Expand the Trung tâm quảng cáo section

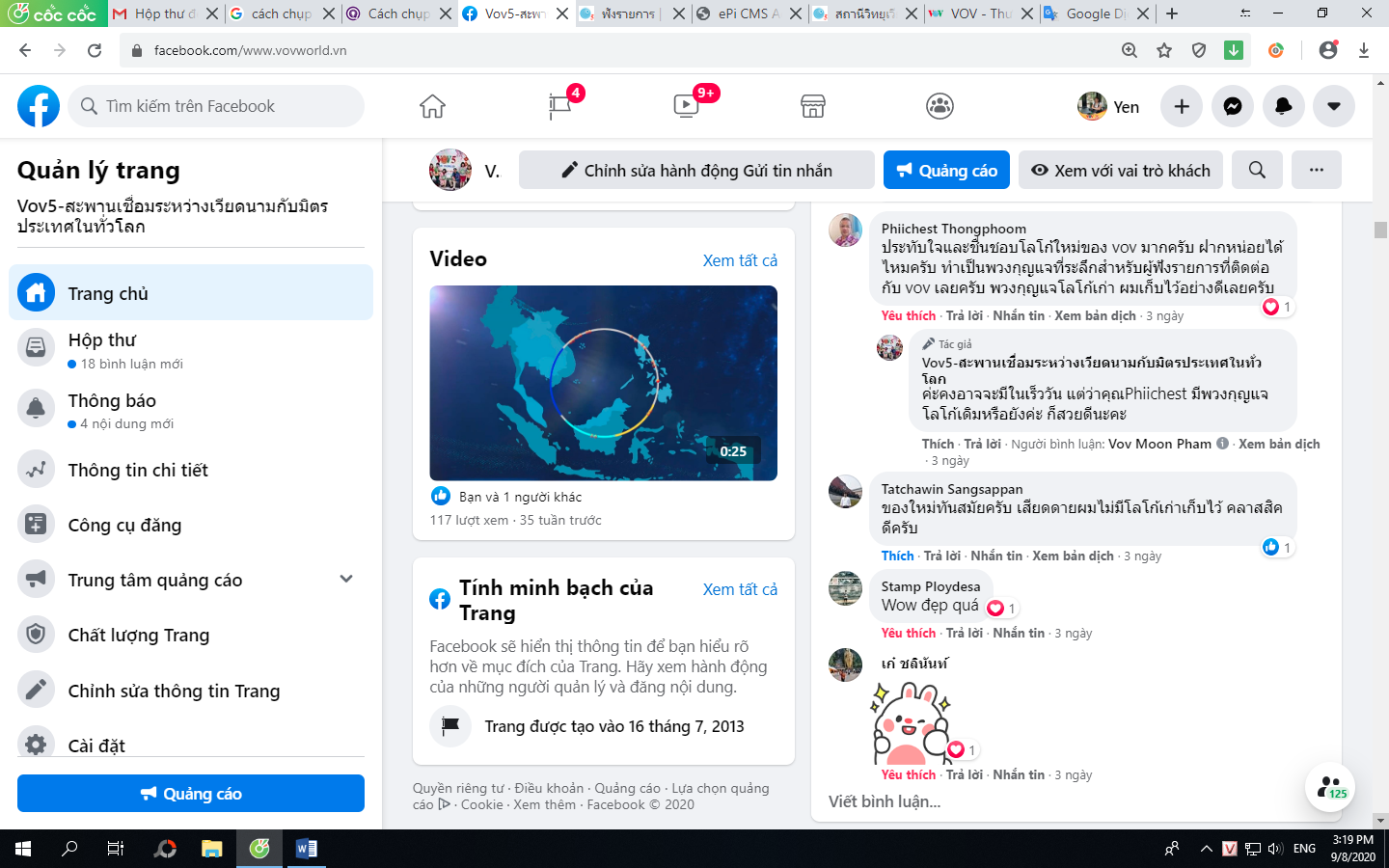point(346,579)
